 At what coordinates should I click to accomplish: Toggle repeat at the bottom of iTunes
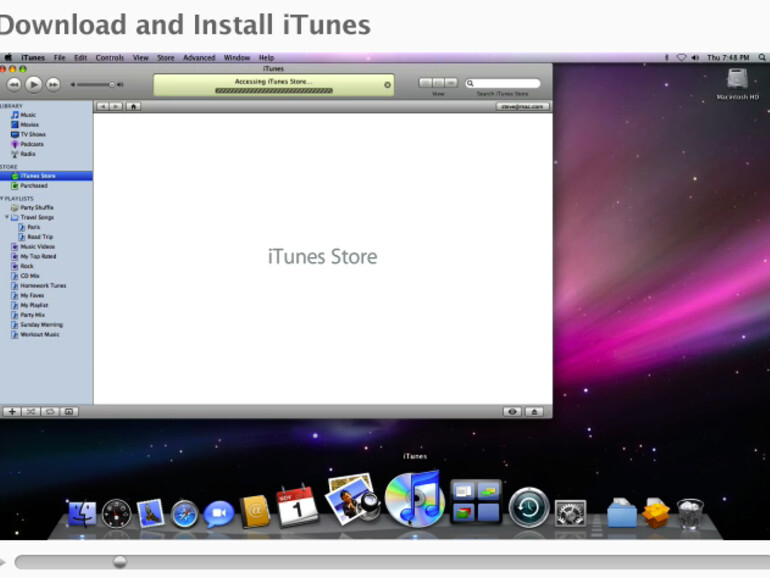click(x=50, y=412)
